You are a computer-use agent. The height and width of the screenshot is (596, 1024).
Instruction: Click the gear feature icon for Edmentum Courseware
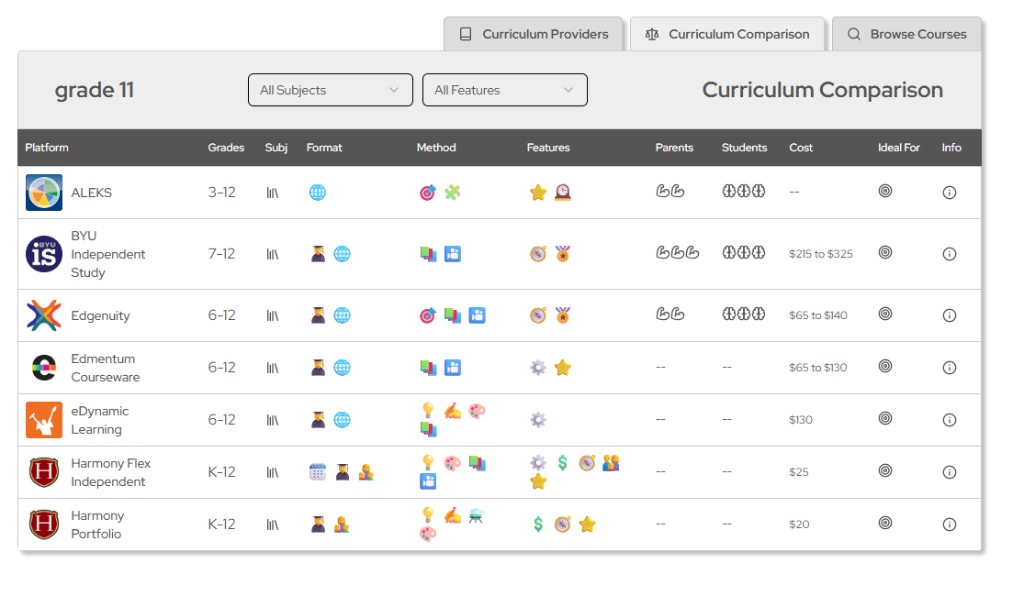[538, 368]
